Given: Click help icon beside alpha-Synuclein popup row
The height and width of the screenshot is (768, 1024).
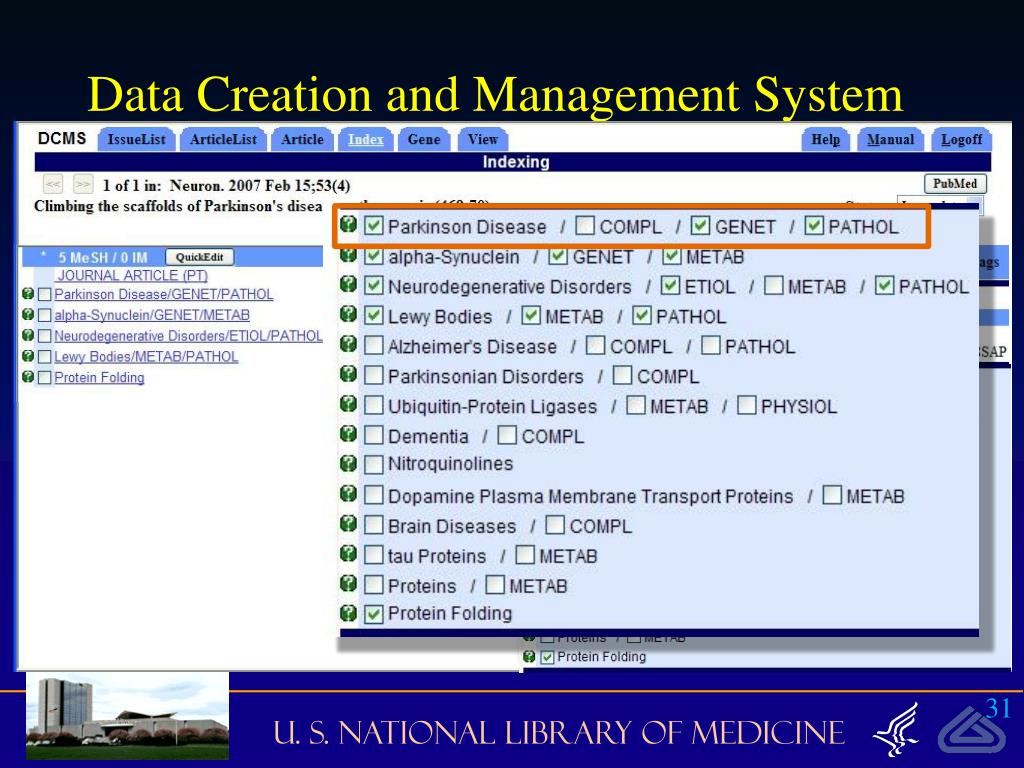Looking at the screenshot, I should pyautogui.click(x=349, y=255).
